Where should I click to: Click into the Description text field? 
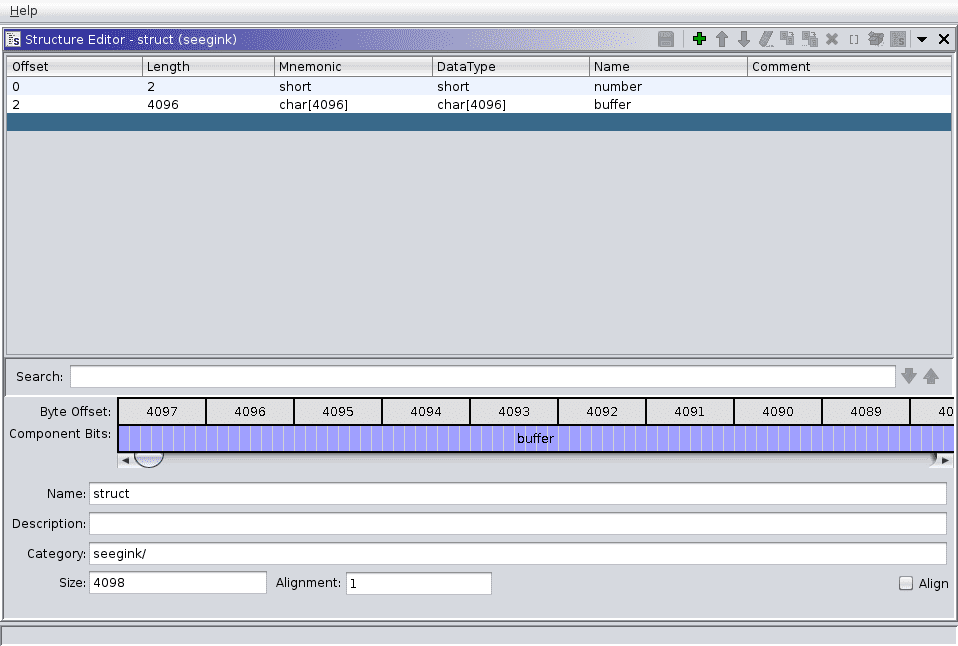tap(517, 524)
